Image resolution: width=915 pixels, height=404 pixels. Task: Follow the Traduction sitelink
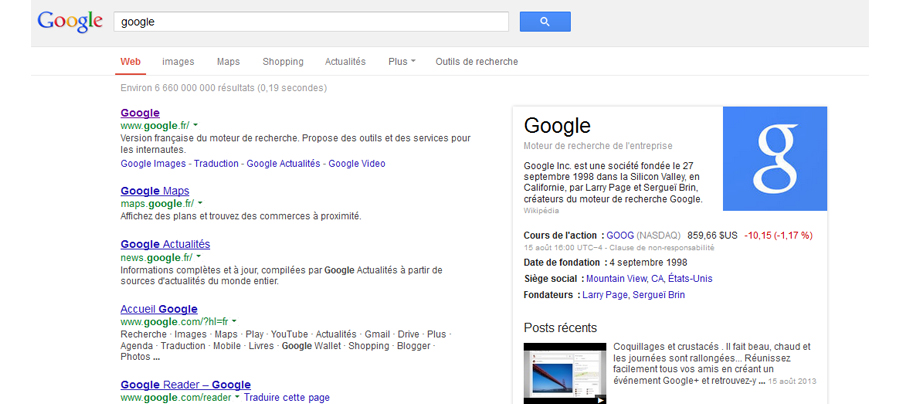click(x=216, y=163)
